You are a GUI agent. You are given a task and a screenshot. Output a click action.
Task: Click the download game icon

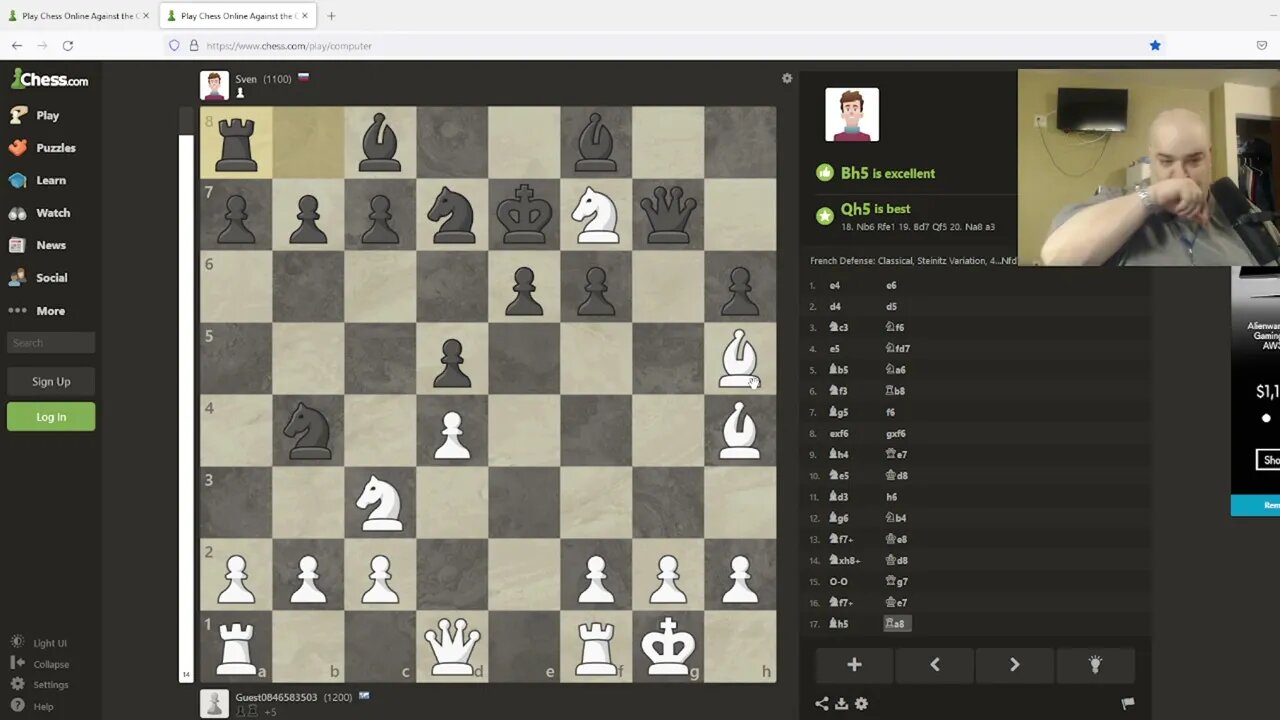(842, 704)
